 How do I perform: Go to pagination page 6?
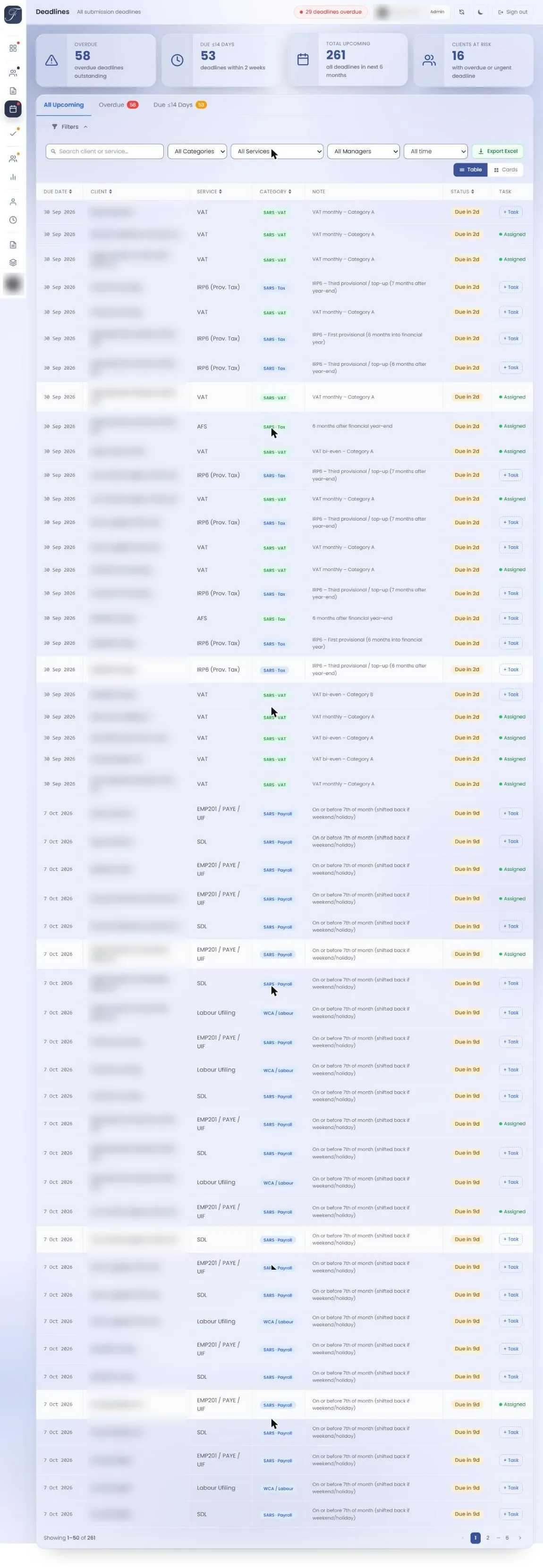[507, 1538]
